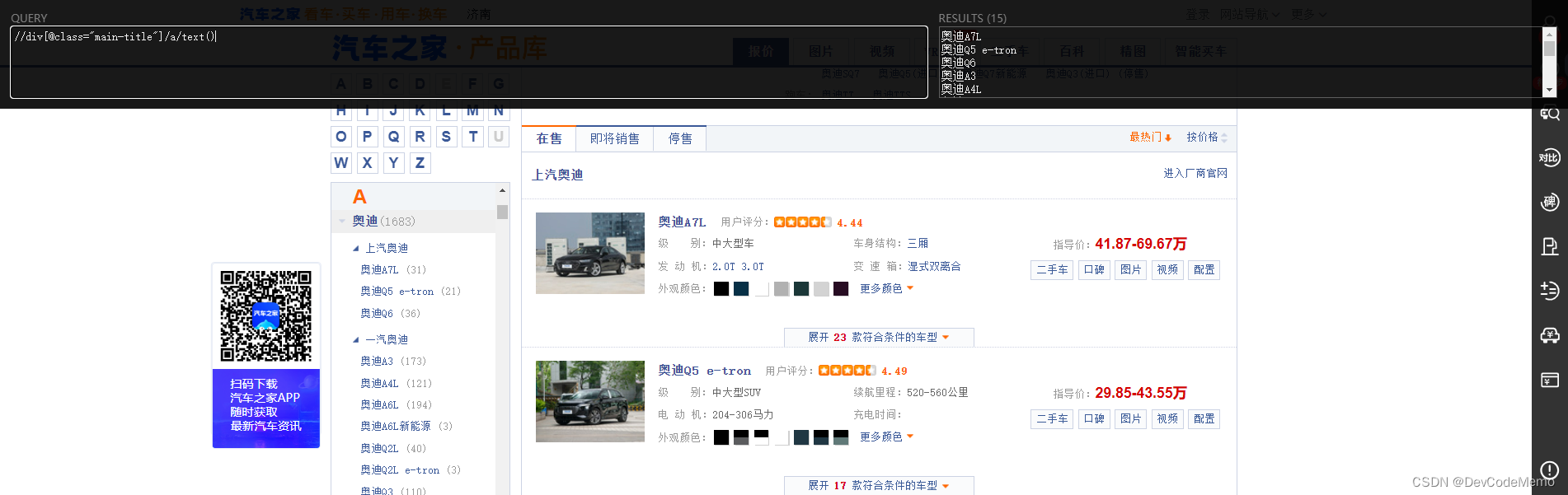Expand 23 matching models for 奥迪A7L
This screenshot has height=495, width=1568.
coord(879,338)
